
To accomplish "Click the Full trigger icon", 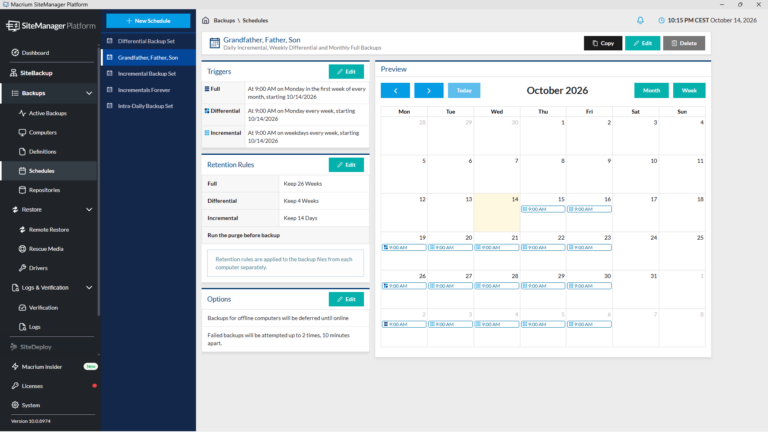I will tap(207, 89).
